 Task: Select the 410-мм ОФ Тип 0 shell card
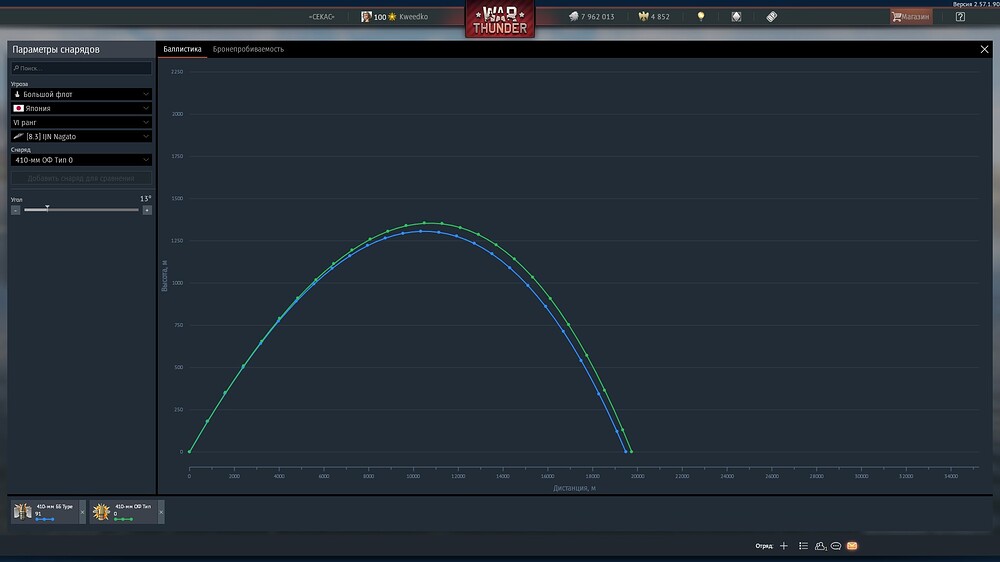point(123,512)
